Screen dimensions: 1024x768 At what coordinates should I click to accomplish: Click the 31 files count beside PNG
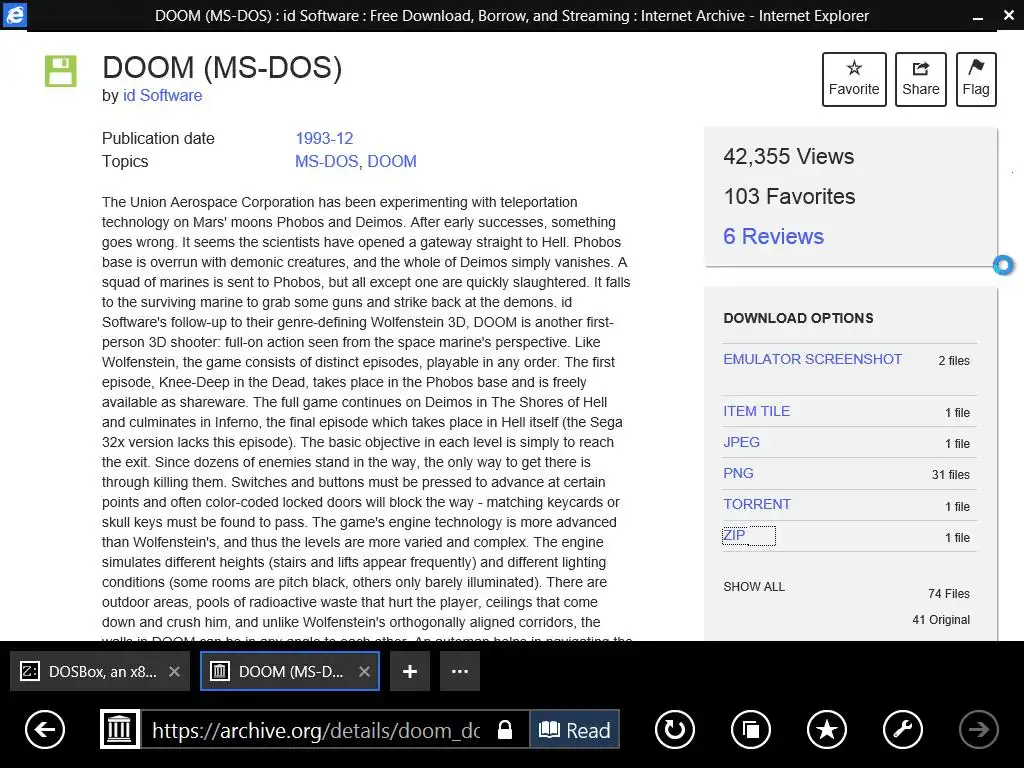pos(950,475)
